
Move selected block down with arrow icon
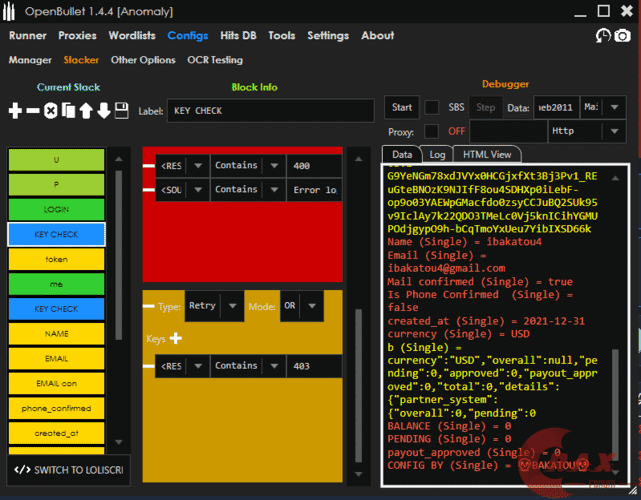[104, 111]
